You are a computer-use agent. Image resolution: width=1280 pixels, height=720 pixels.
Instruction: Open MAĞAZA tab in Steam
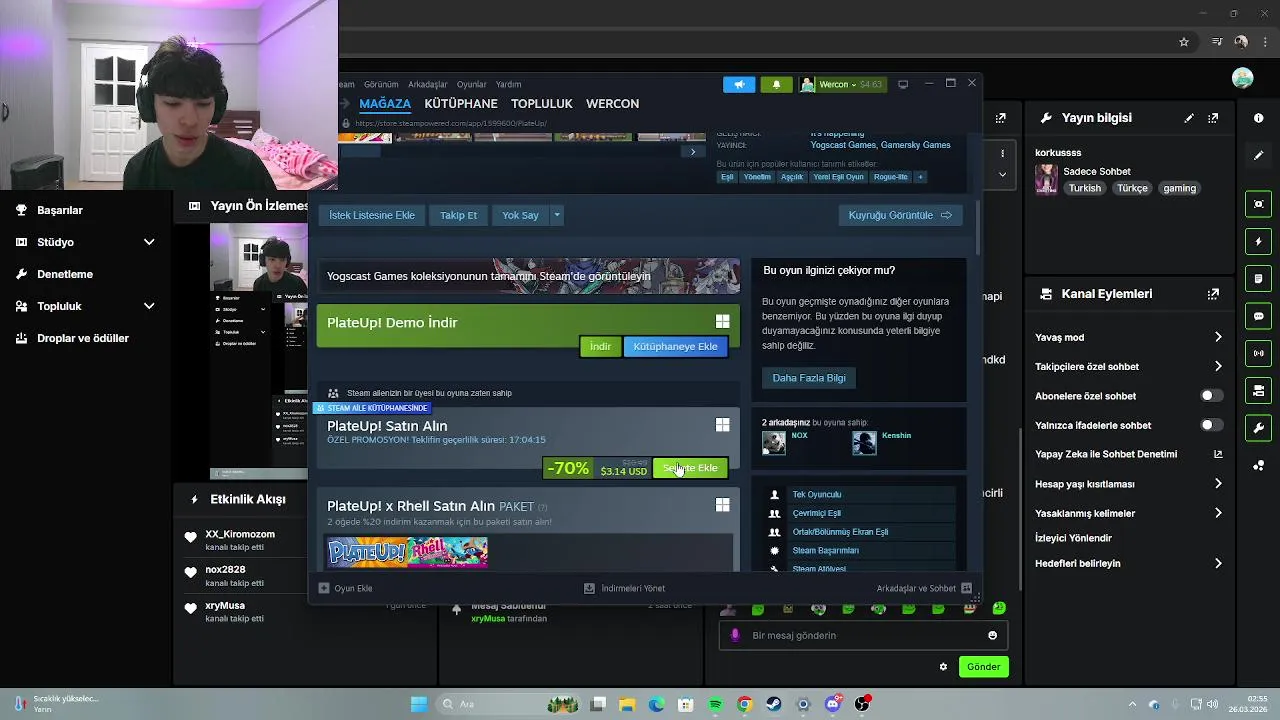click(x=385, y=103)
